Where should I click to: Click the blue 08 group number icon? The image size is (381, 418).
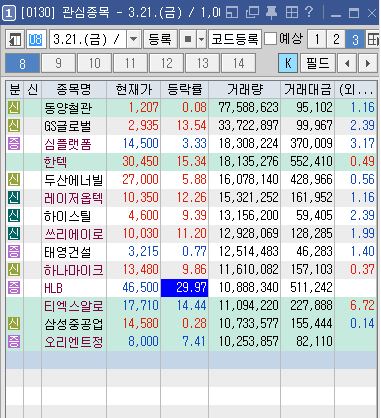tap(35, 40)
